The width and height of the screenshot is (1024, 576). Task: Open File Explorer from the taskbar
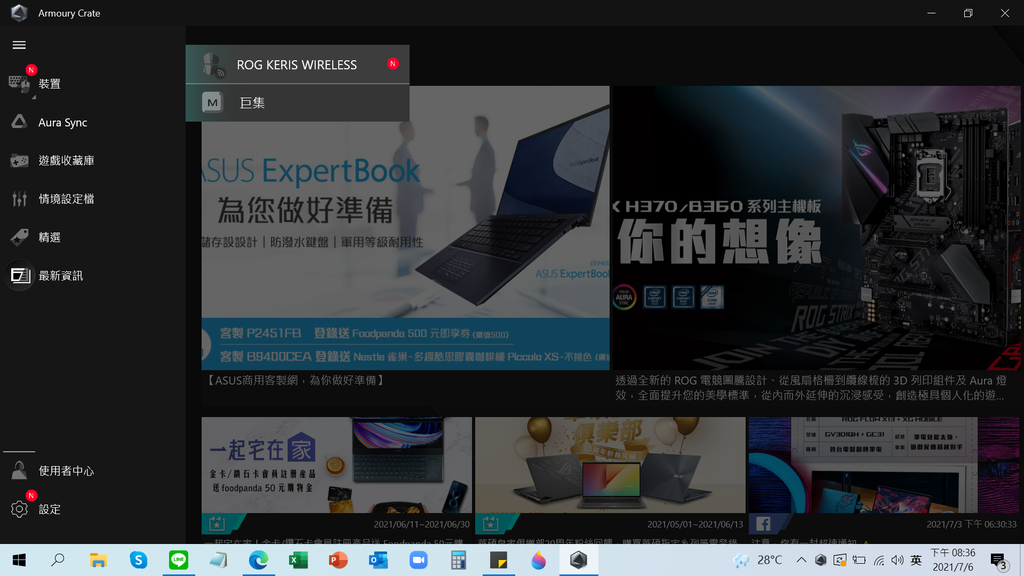(x=98, y=560)
